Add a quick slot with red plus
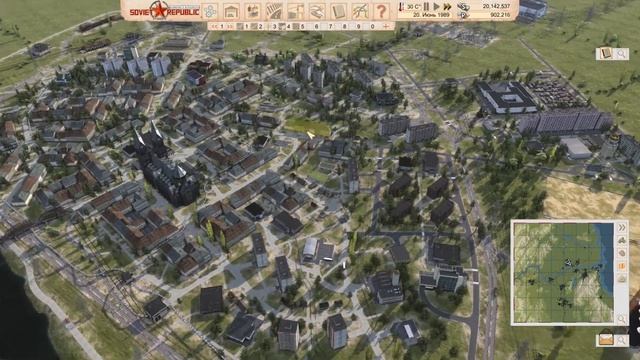This screenshot has height=360, width=640. point(386,27)
